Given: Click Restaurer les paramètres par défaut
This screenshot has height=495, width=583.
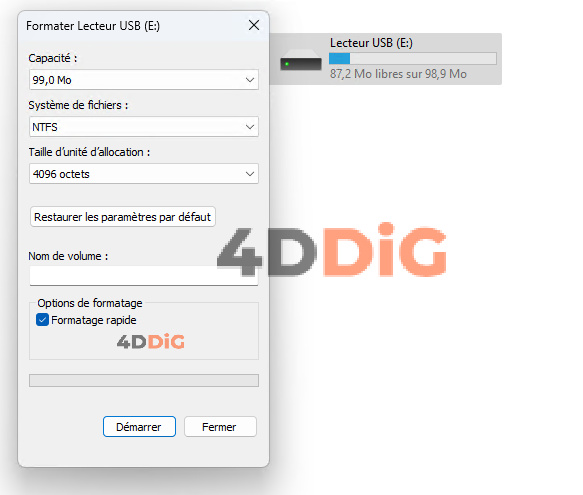Looking at the screenshot, I should tap(123, 217).
